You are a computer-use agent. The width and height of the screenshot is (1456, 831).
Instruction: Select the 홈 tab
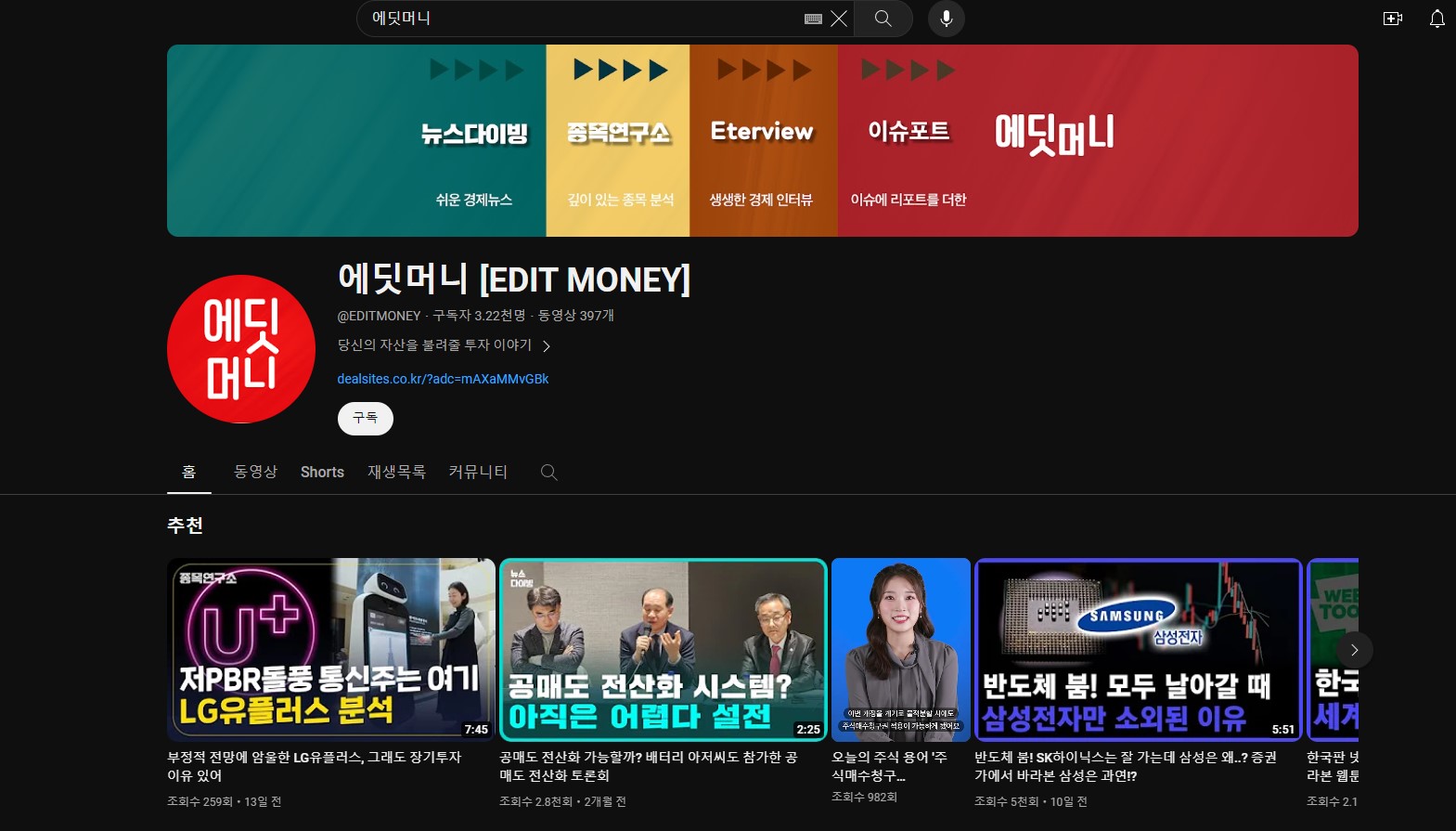pyautogui.click(x=189, y=472)
